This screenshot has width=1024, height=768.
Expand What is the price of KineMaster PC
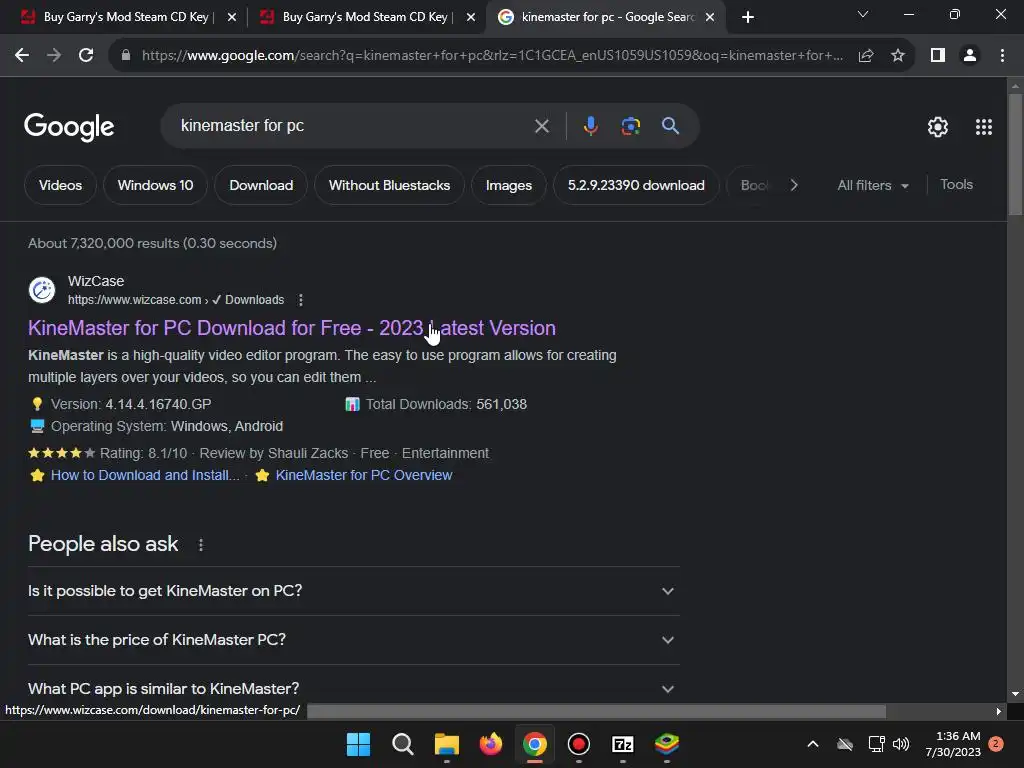(x=354, y=640)
